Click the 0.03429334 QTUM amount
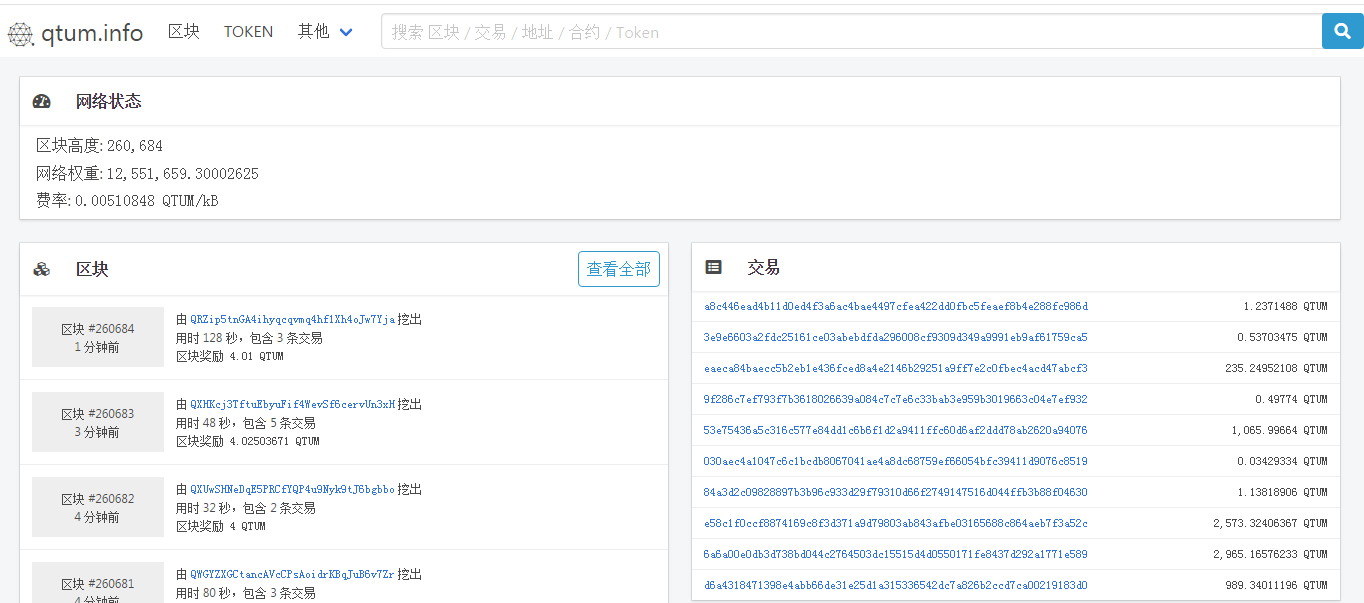Screen dimensions: 1364x603 click(x=1282, y=461)
